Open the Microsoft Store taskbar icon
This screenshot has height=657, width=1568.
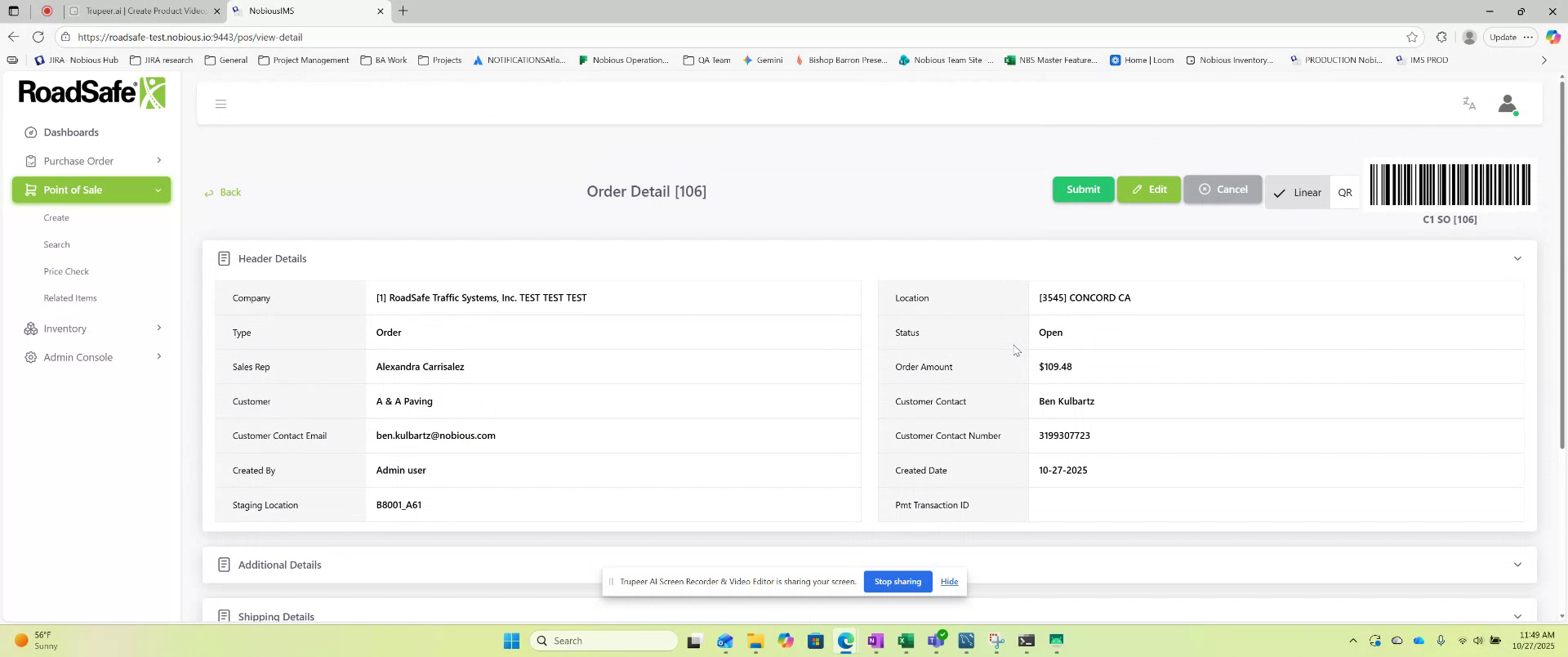pos(815,641)
